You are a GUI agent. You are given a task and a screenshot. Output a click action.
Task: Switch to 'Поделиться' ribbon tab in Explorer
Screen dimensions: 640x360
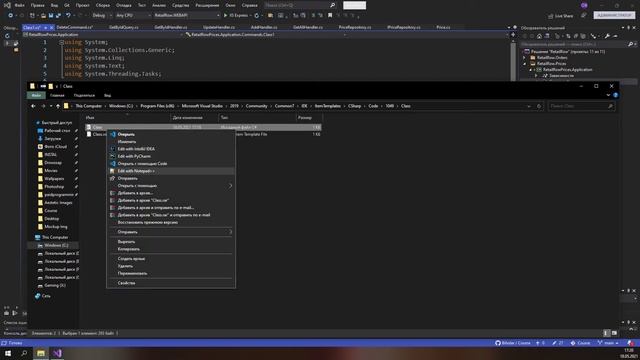84,95
